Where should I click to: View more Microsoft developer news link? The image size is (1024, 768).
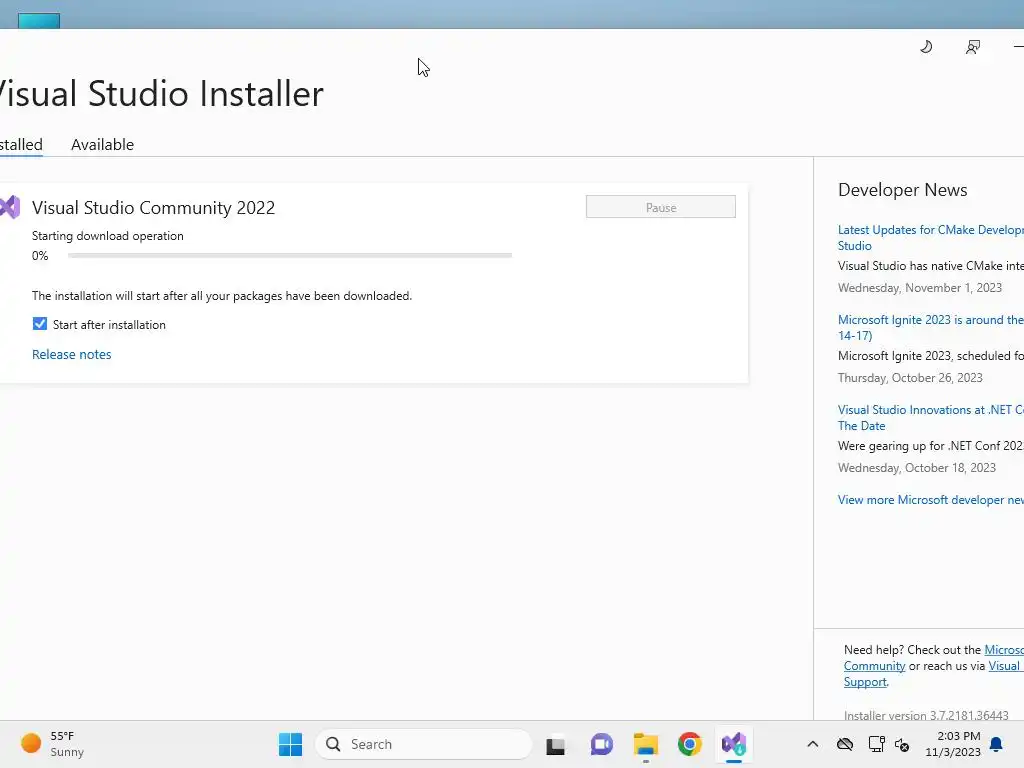pos(931,500)
